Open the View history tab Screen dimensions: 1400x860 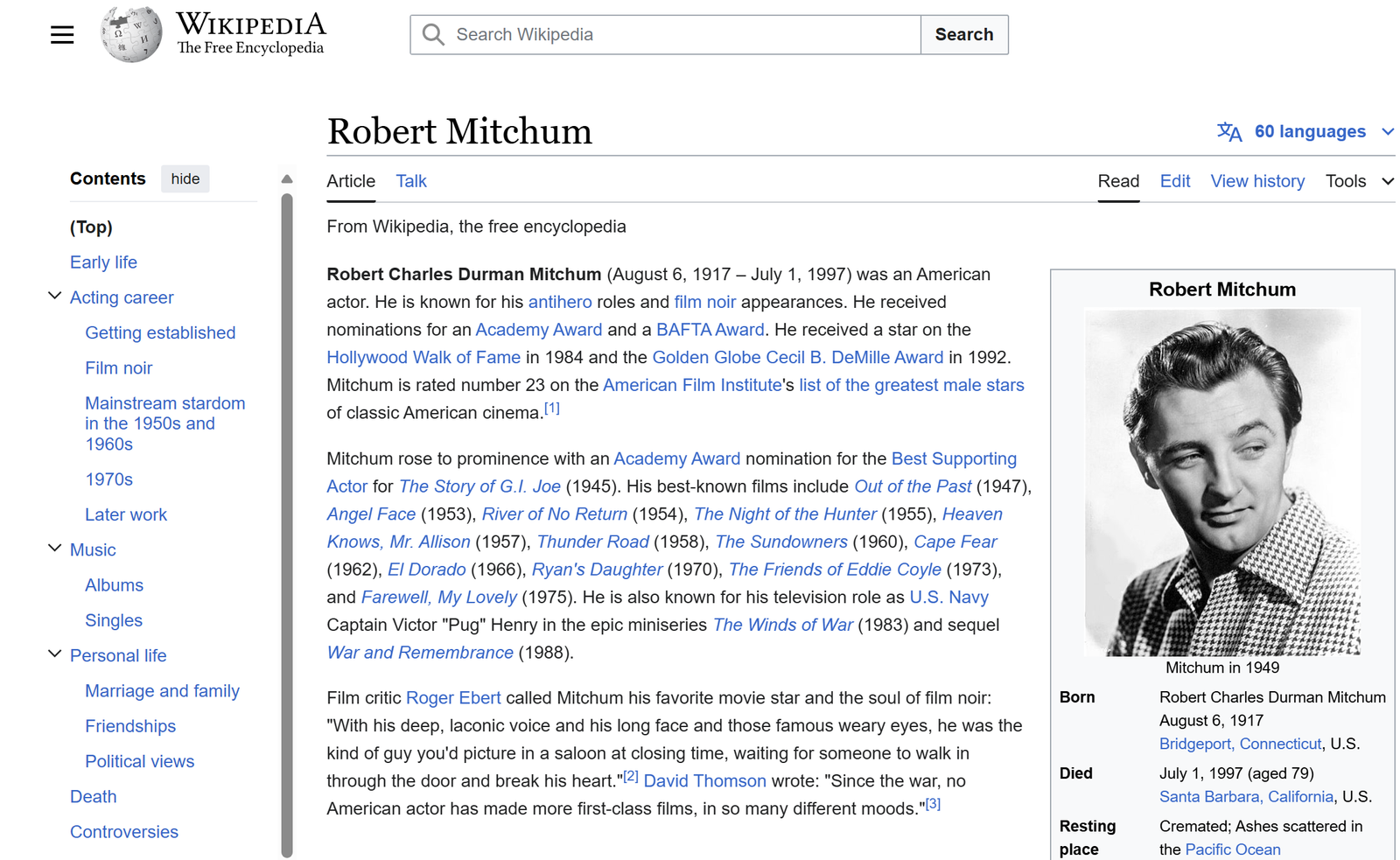pyautogui.click(x=1256, y=181)
